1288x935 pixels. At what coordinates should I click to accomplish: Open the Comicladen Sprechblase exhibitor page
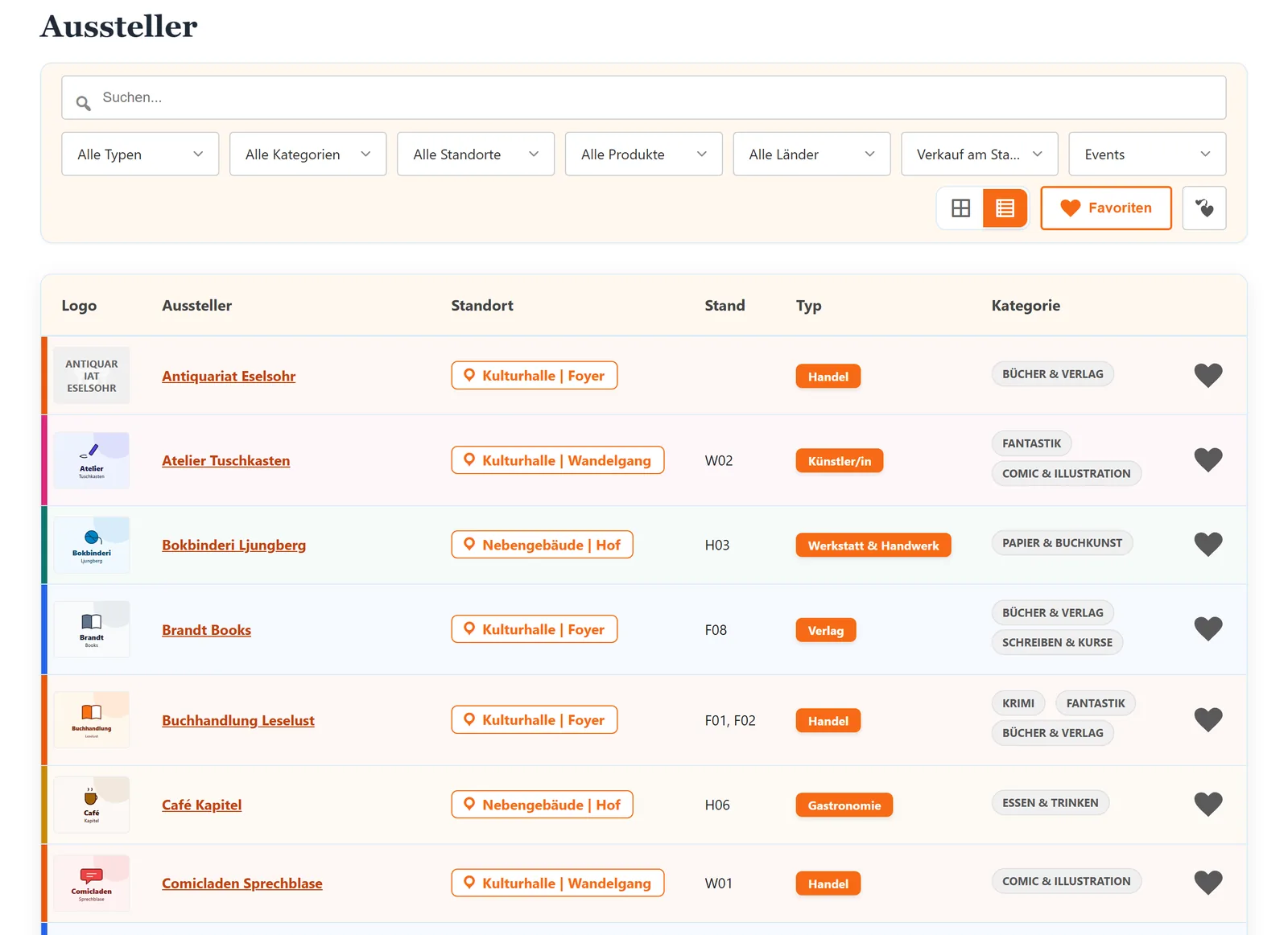[x=242, y=884]
